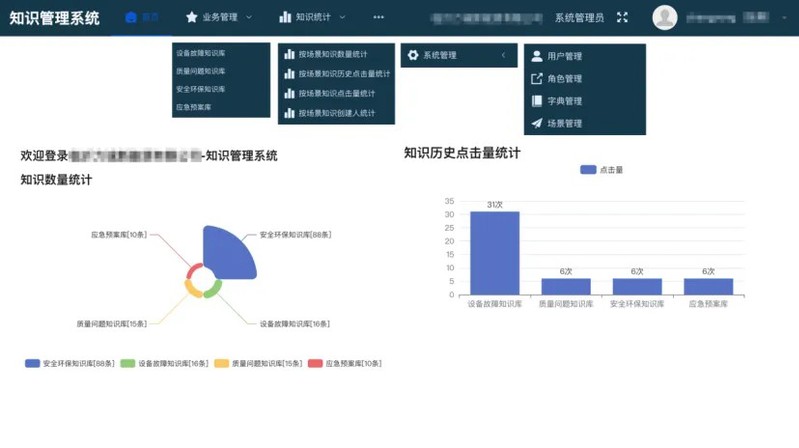This screenshot has width=799, height=448.
Task: Click the gear icon for 系统管理
Action: (x=413, y=56)
